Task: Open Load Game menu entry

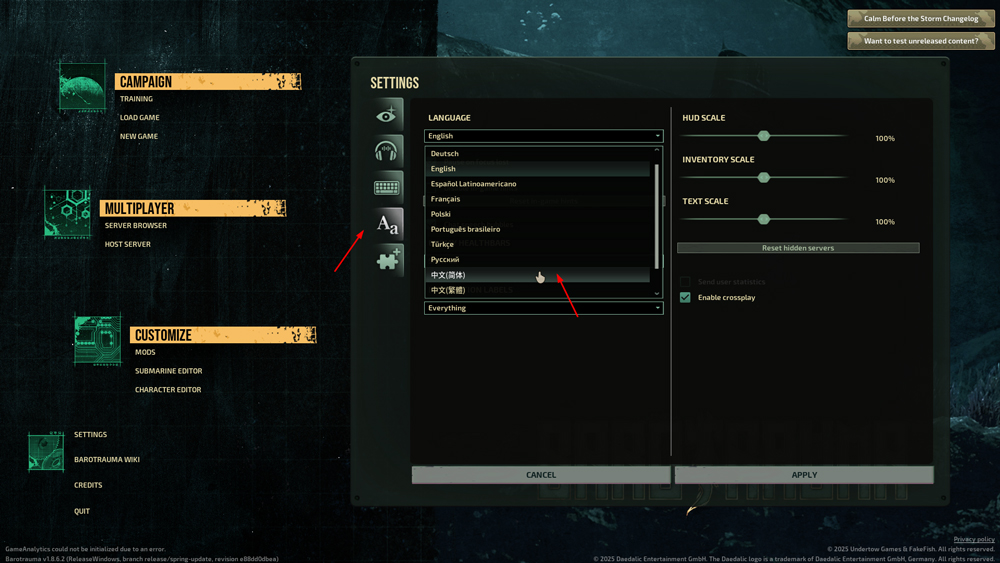Action: [140, 117]
